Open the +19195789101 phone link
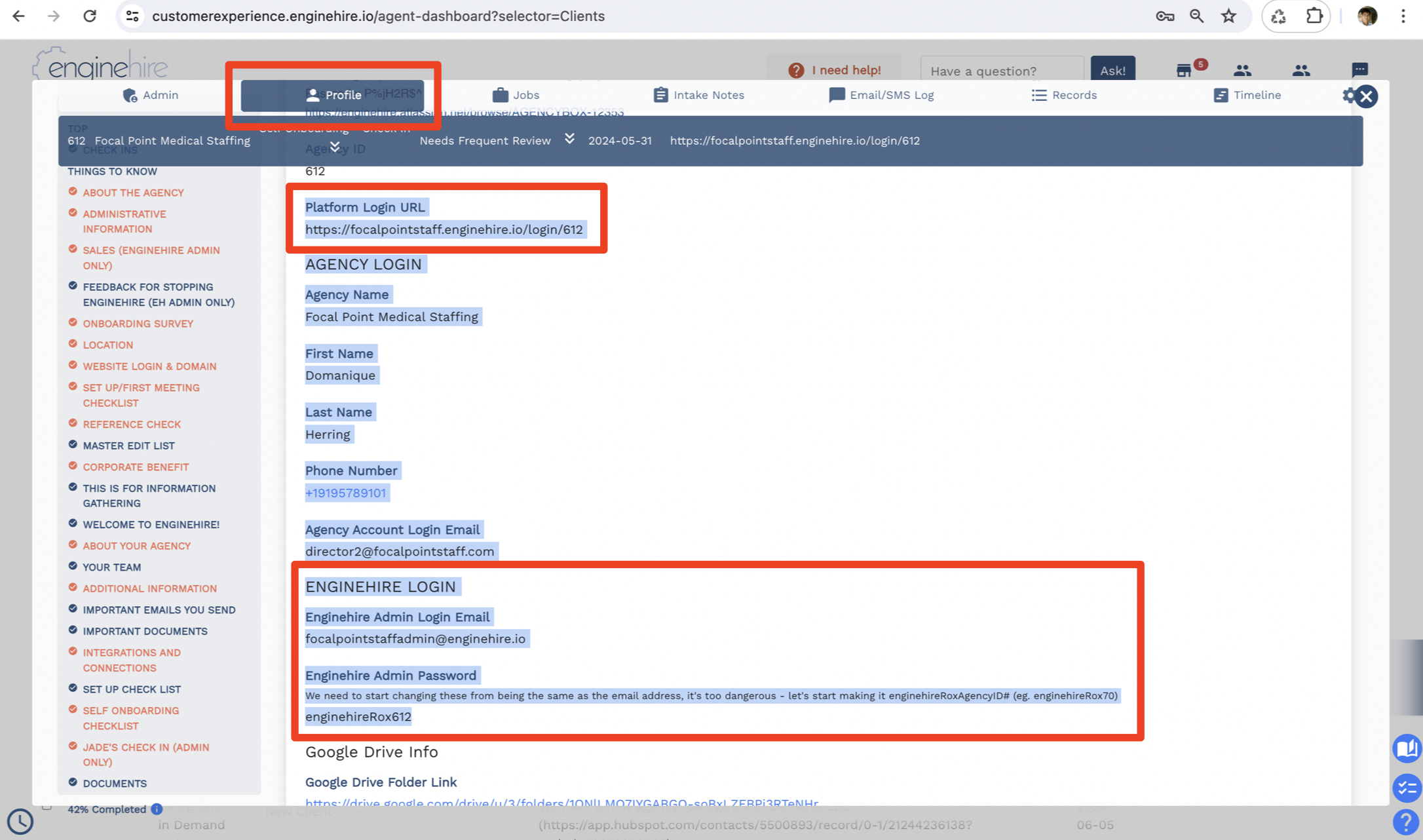Screen dimensions: 1423x840 coord(345,493)
